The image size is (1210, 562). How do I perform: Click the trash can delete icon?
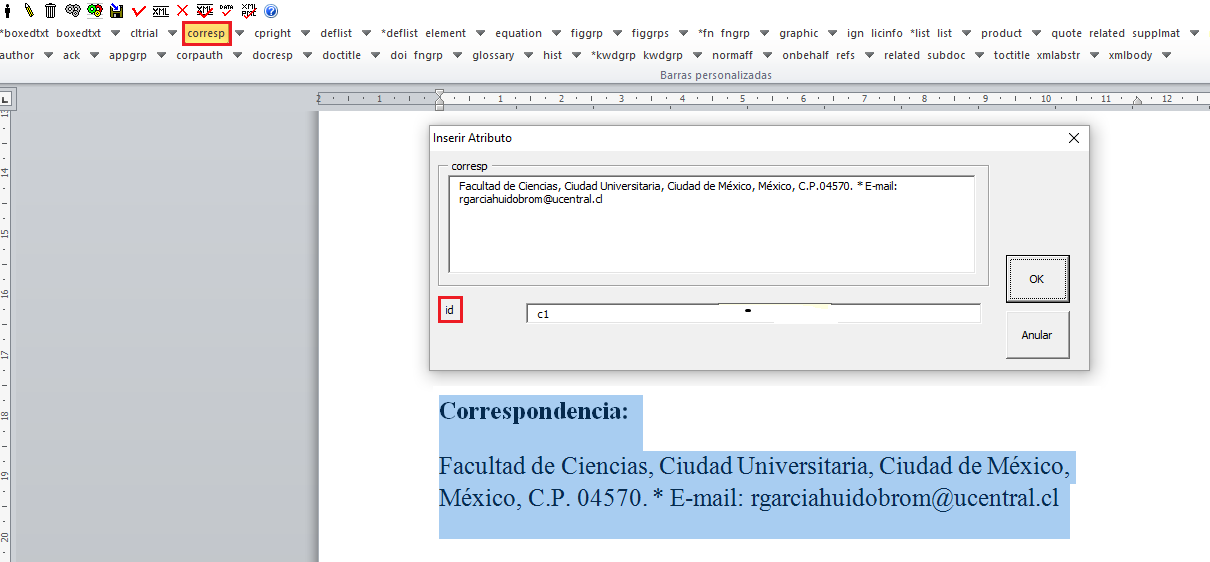[x=50, y=10]
